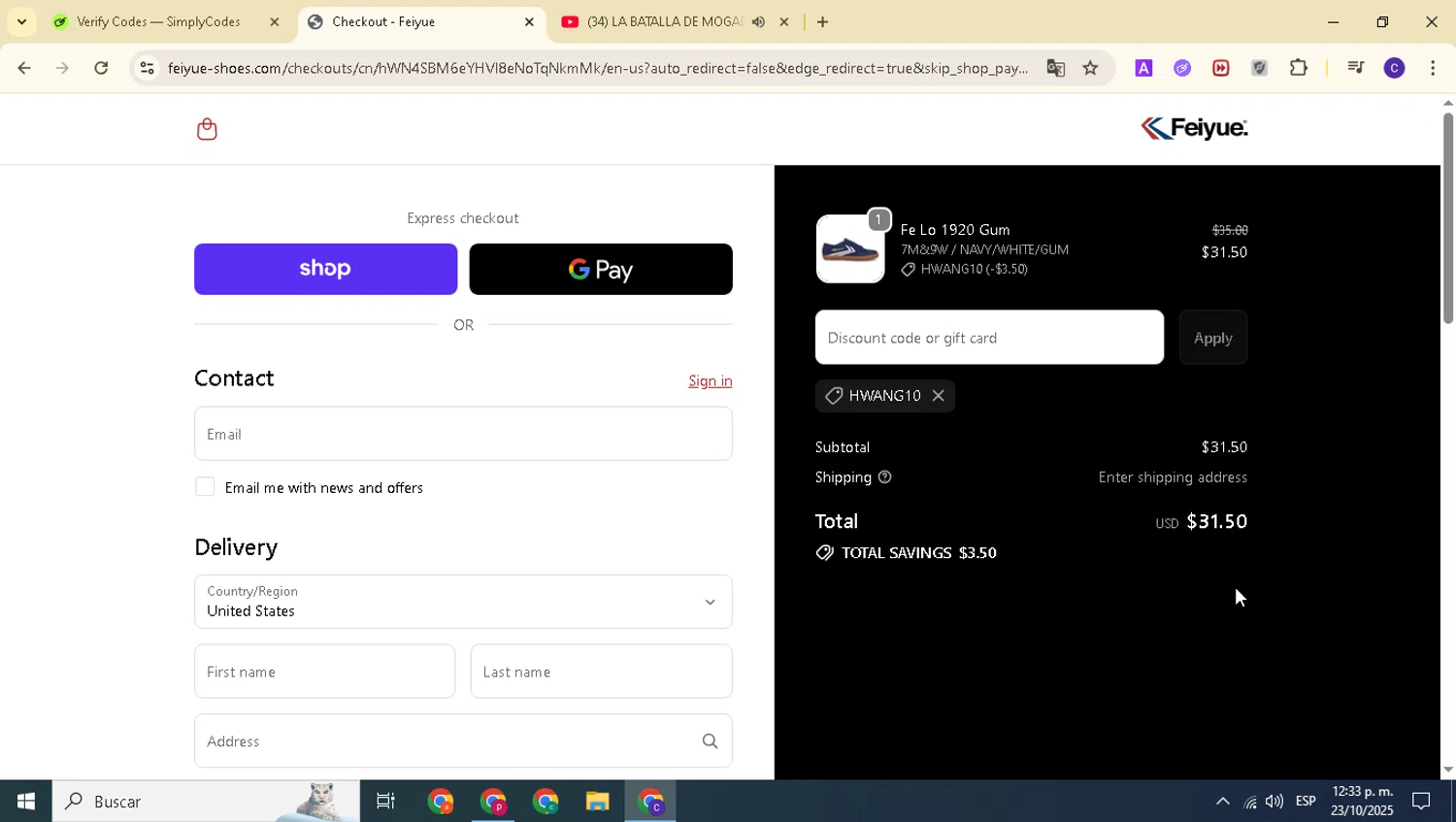Click the Discount code or gift card field
Image resolution: width=1456 pixels, height=822 pixels.
pos(989,338)
